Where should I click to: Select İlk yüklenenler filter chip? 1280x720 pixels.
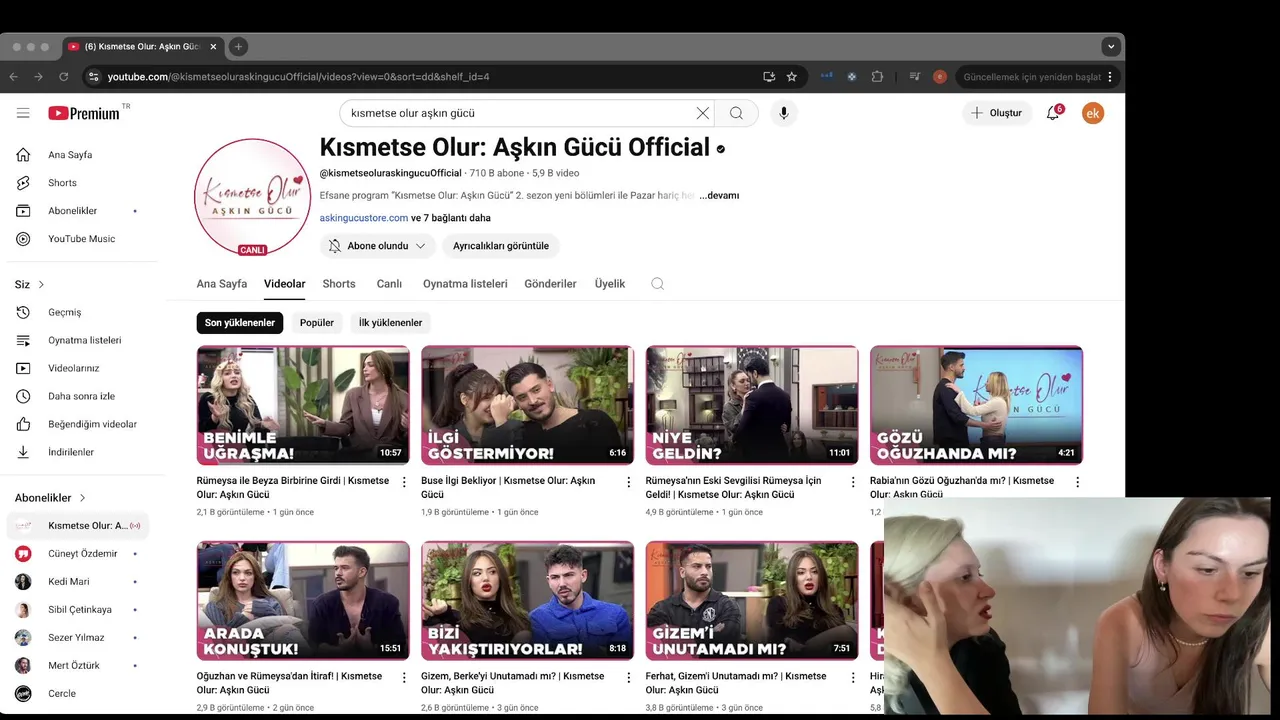390,323
